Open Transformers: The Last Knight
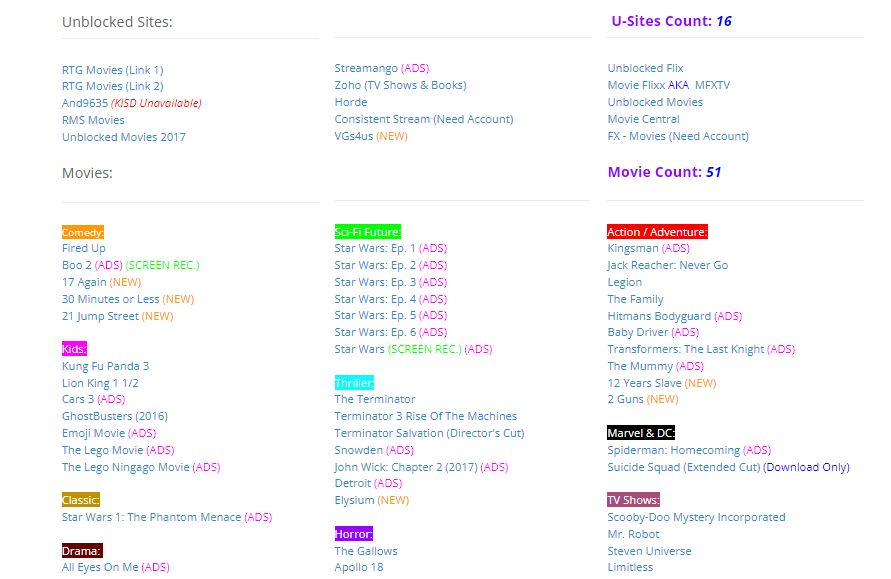 [x=686, y=349]
